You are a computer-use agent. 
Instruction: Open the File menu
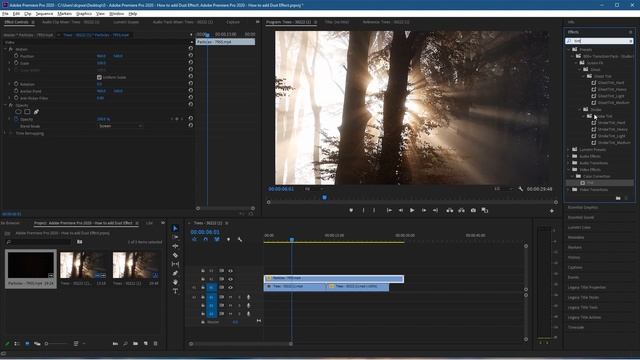tap(5, 13)
